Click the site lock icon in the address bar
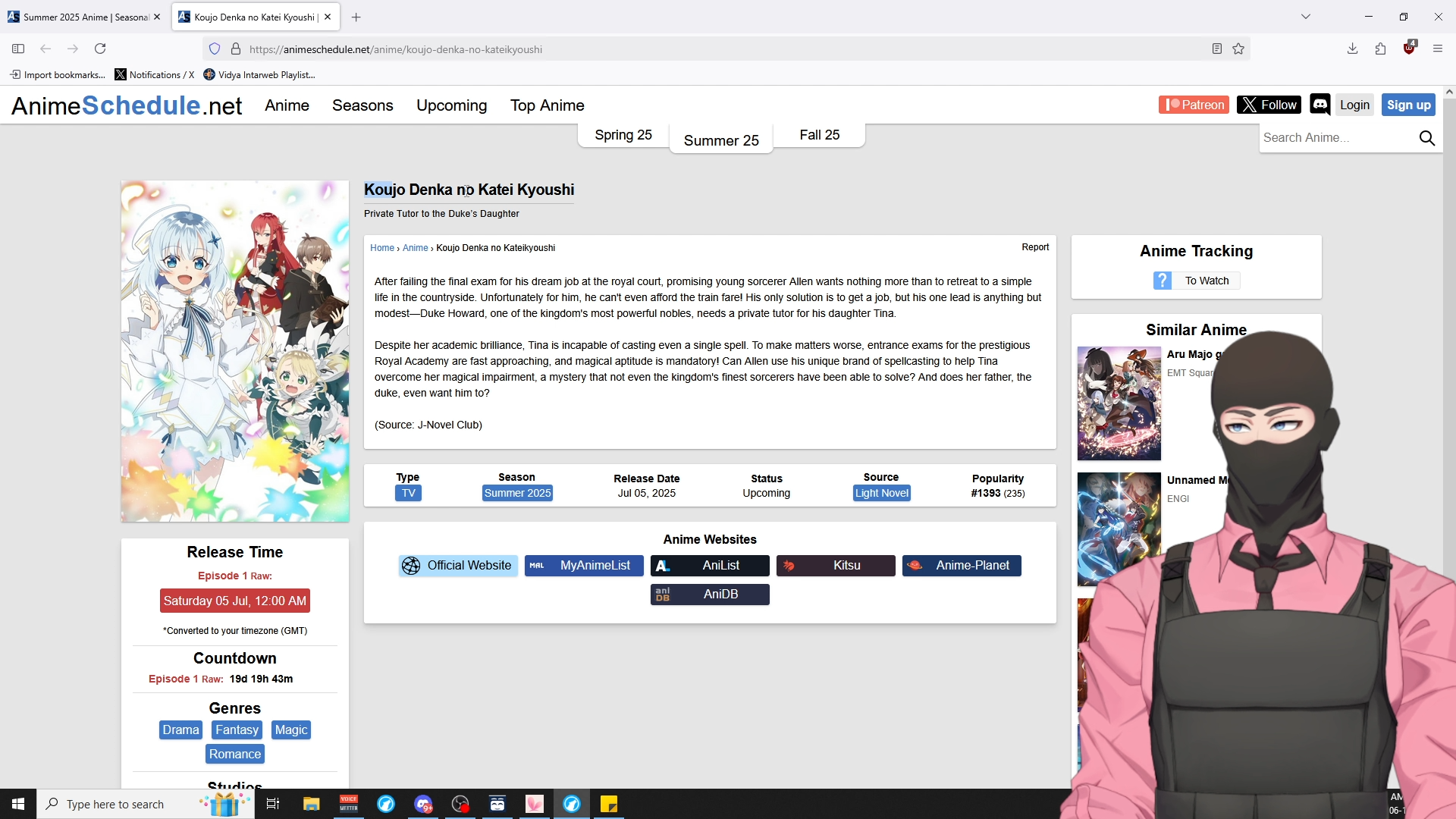Screen dimensions: 1456x819 [x=236, y=49]
